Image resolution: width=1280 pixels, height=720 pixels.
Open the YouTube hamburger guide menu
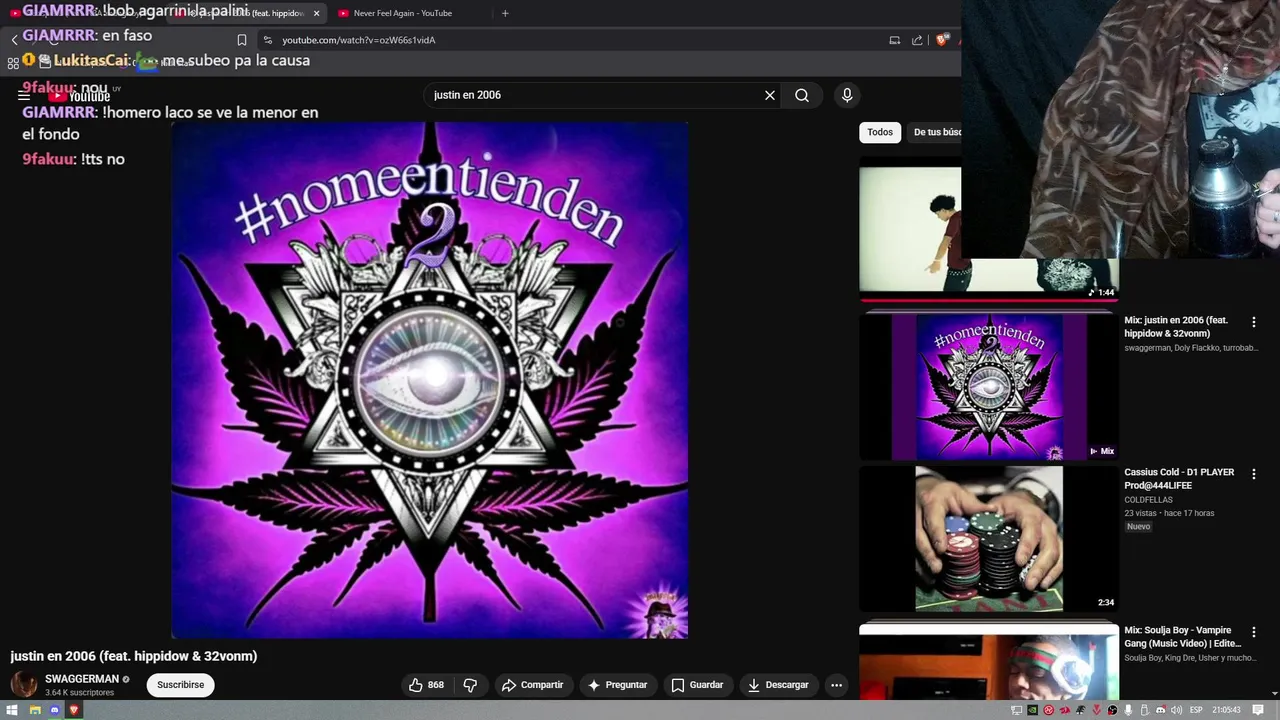tap(24, 96)
